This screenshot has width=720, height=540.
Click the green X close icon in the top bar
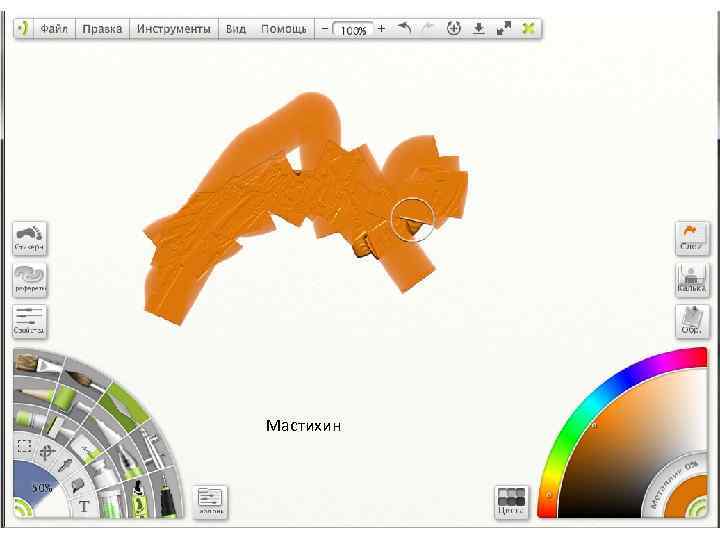[x=529, y=28]
